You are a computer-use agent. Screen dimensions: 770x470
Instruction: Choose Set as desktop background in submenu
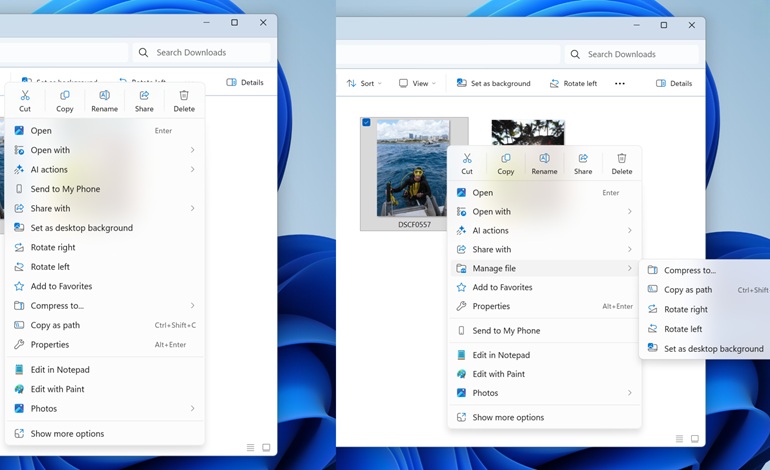coord(706,349)
